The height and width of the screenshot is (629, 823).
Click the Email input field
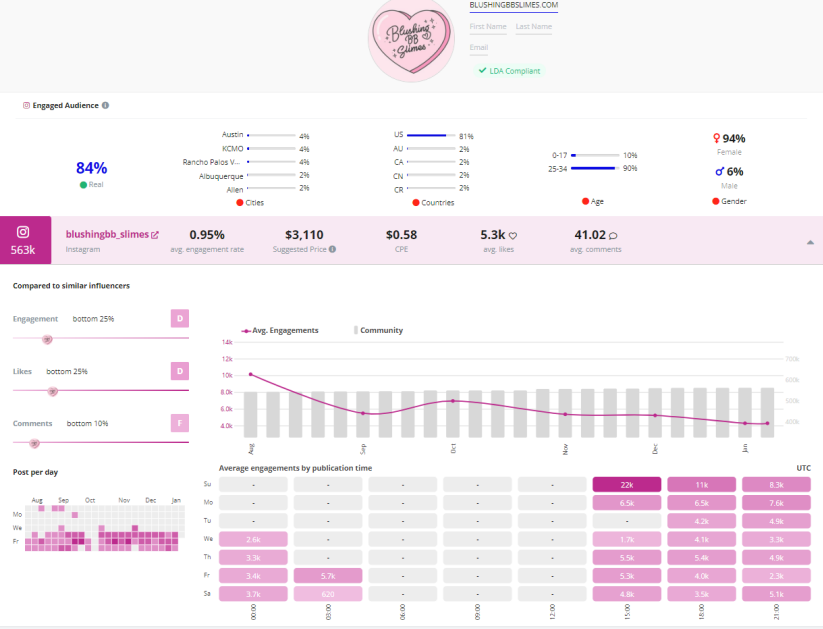510,48
